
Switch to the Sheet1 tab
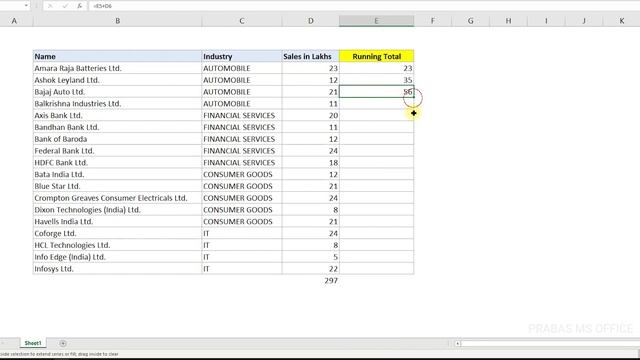point(33,343)
